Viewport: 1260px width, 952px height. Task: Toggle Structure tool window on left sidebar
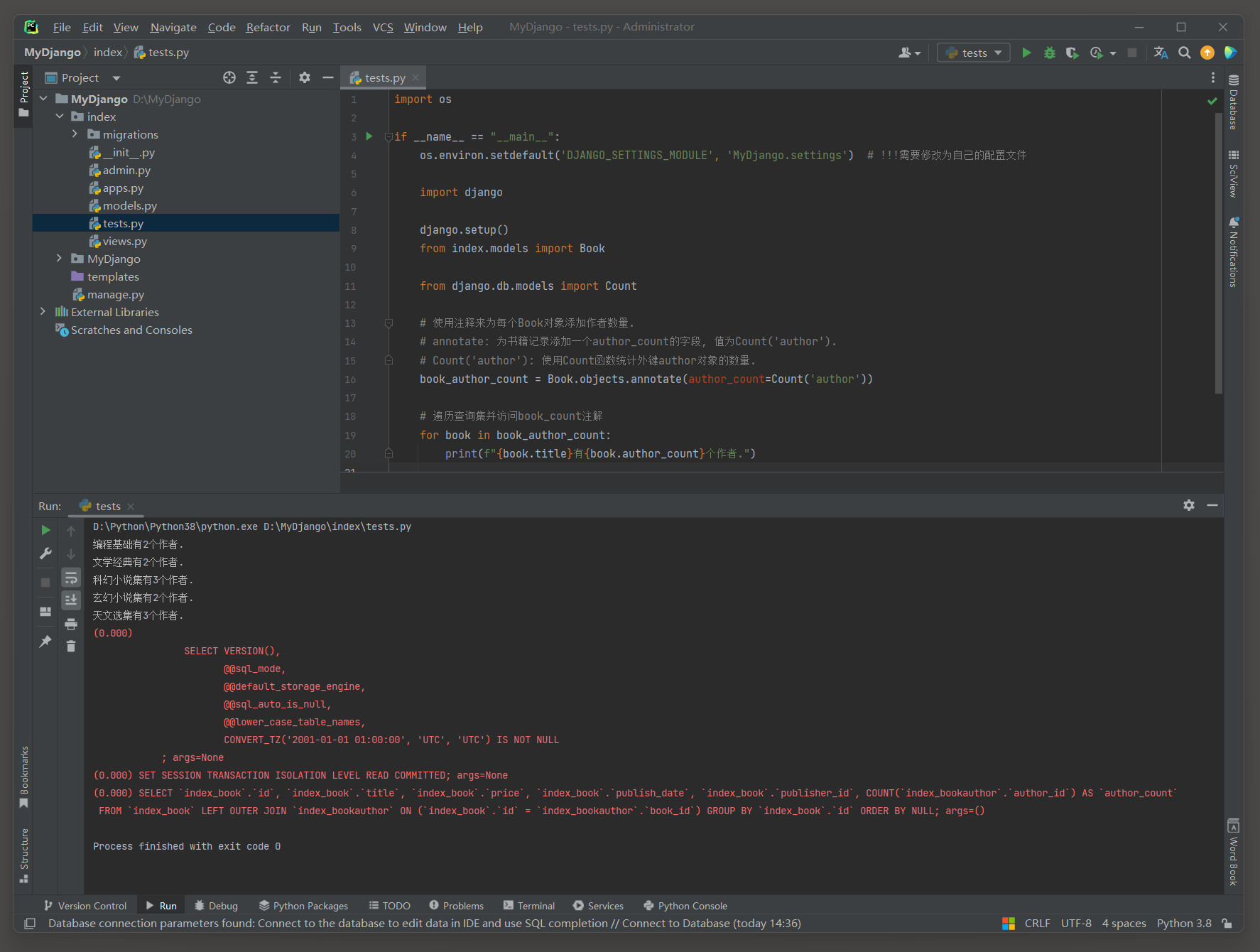click(x=24, y=856)
